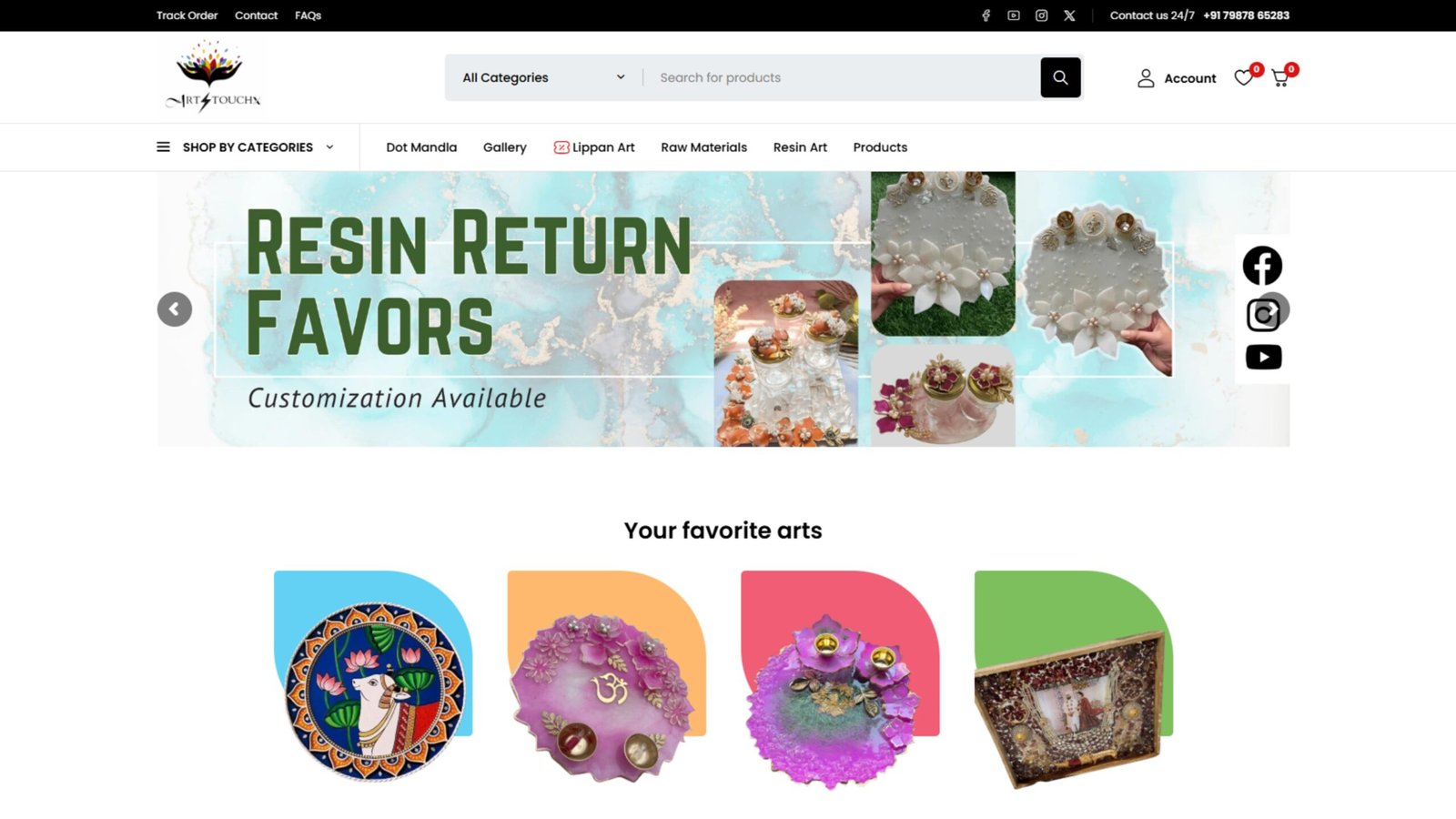This screenshot has height=819, width=1456.
Task: Click the large Facebook icon on the banner side
Action: pyautogui.click(x=1262, y=266)
